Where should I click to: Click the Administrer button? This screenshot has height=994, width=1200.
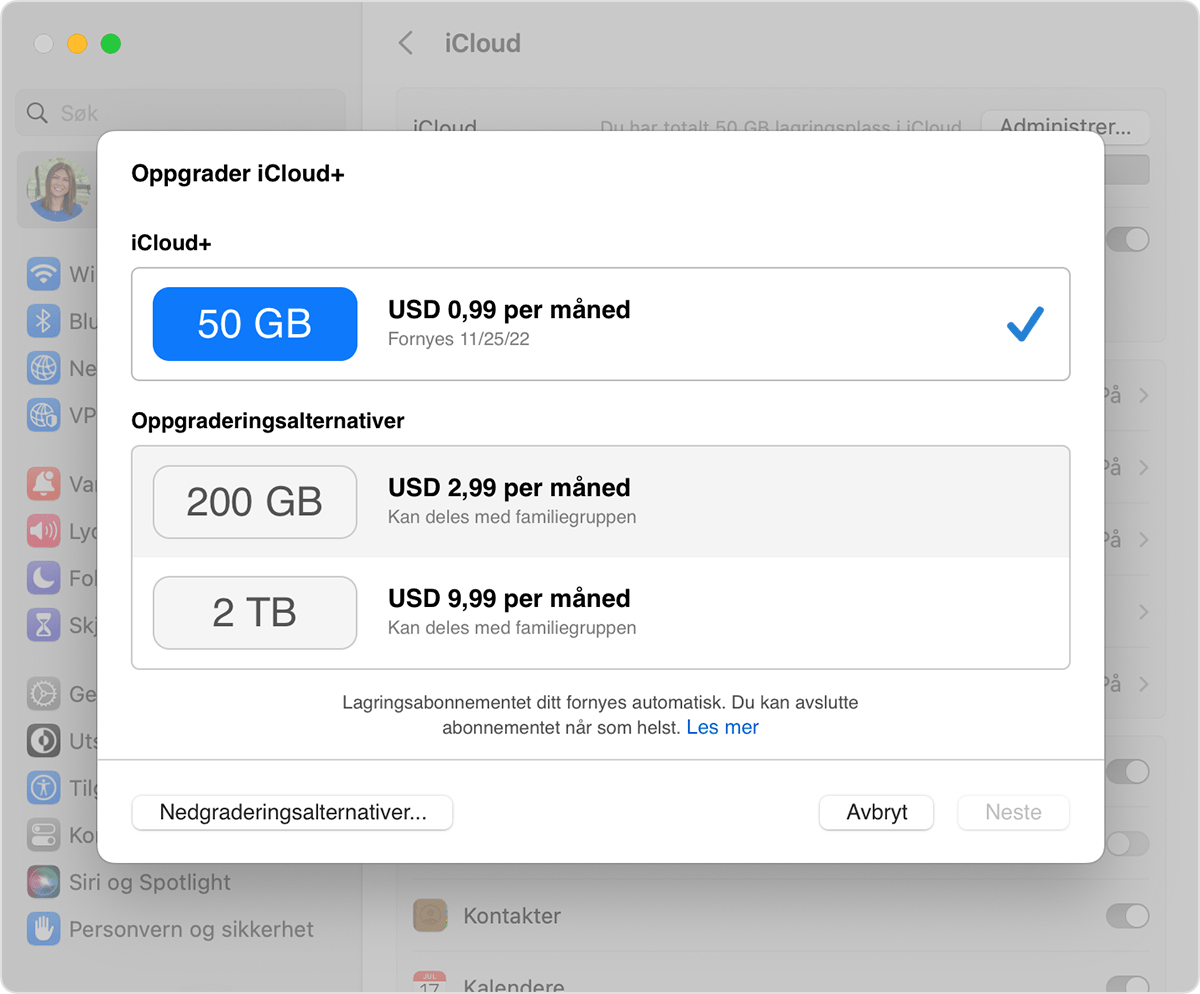click(1065, 127)
